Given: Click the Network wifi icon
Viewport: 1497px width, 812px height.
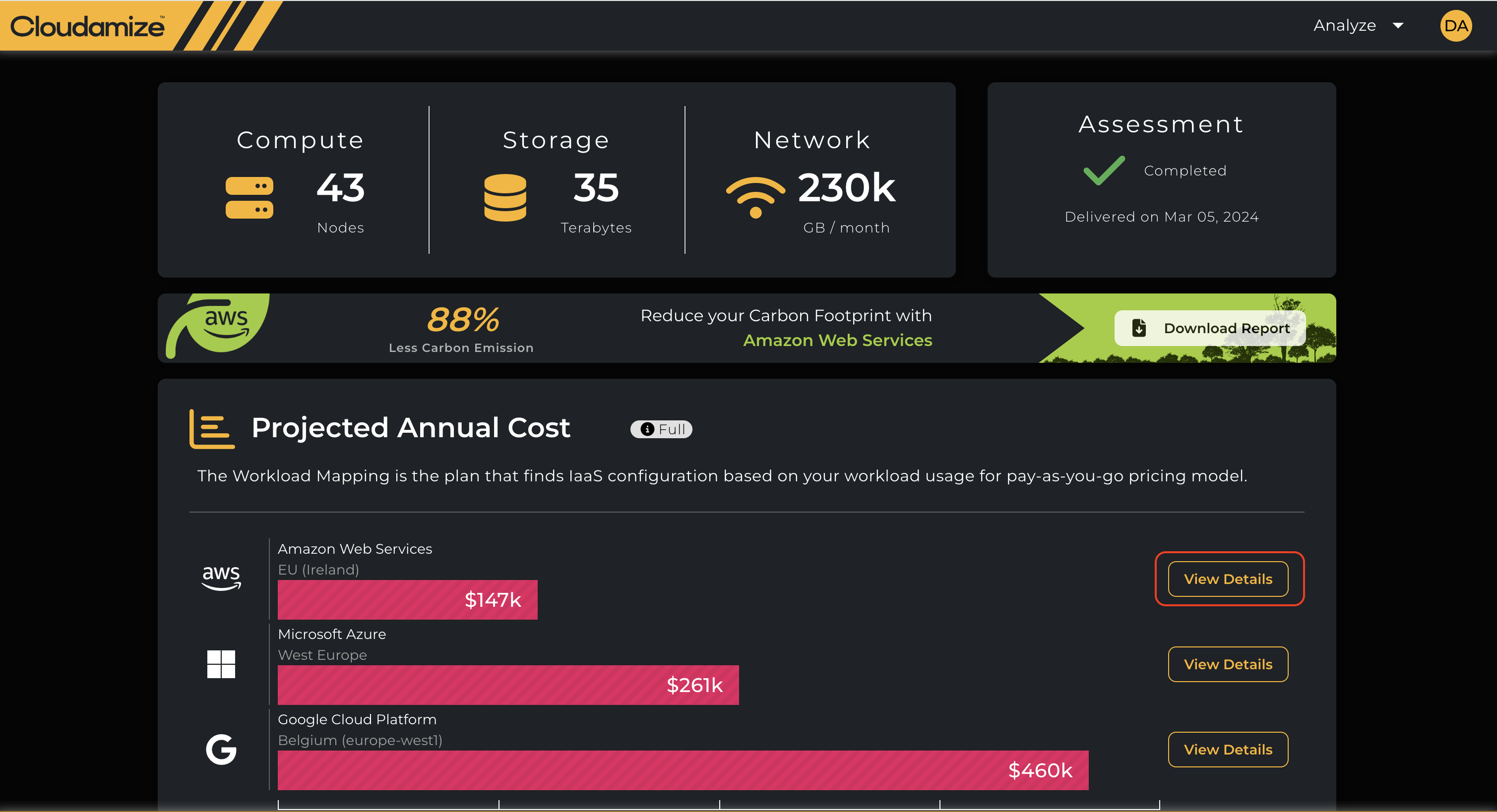Looking at the screenshot, I should click(755, 196).
